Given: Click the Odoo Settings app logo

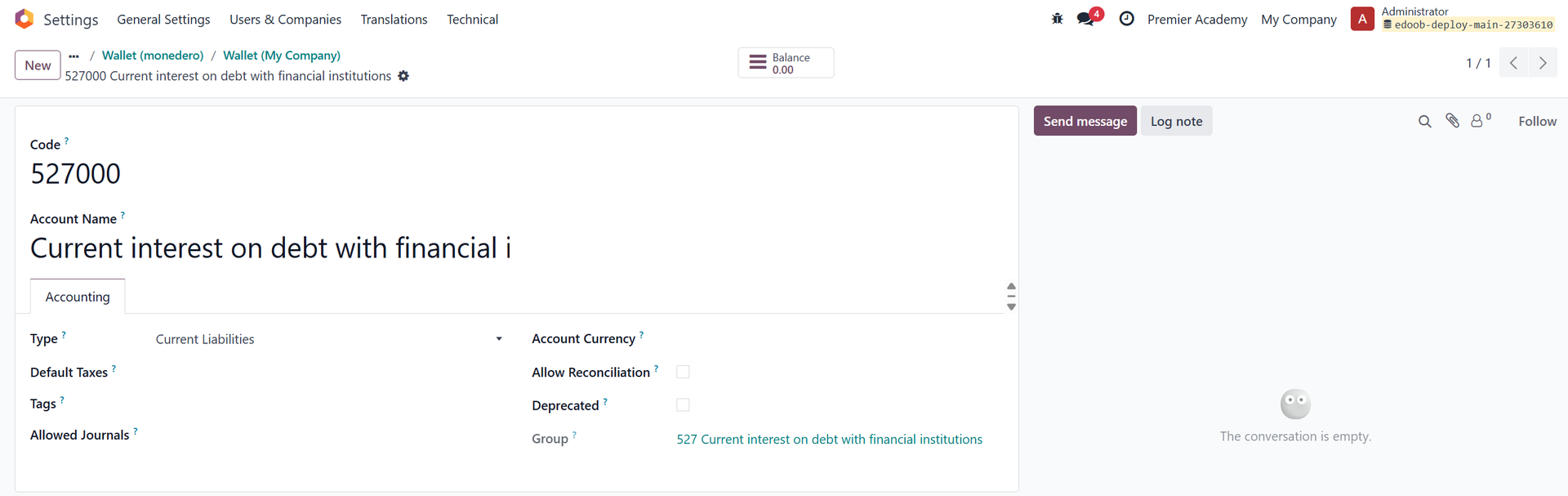Looking at the screenshot, I should point(24,19).
